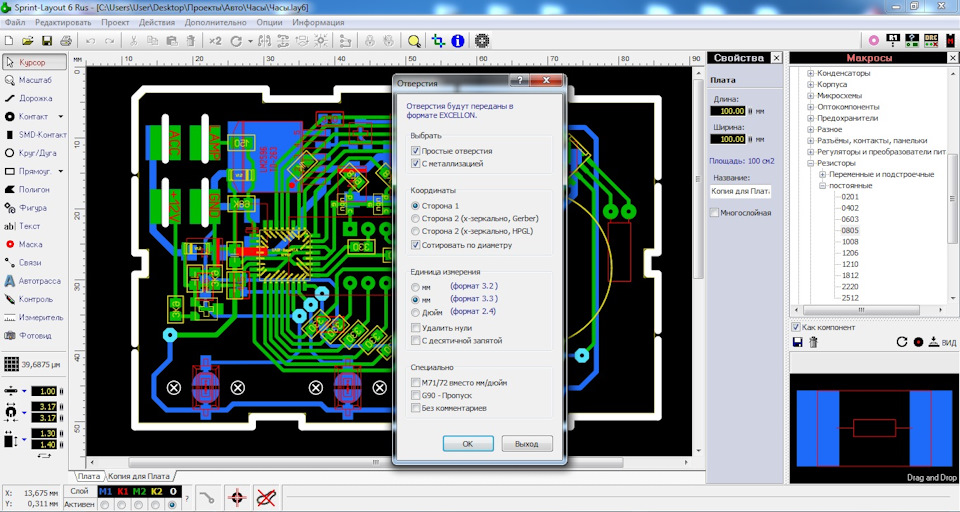Open the Редактировать menu
Image resolution: width=960 pixels, height=512 pixels.
[x=63, y=23]
